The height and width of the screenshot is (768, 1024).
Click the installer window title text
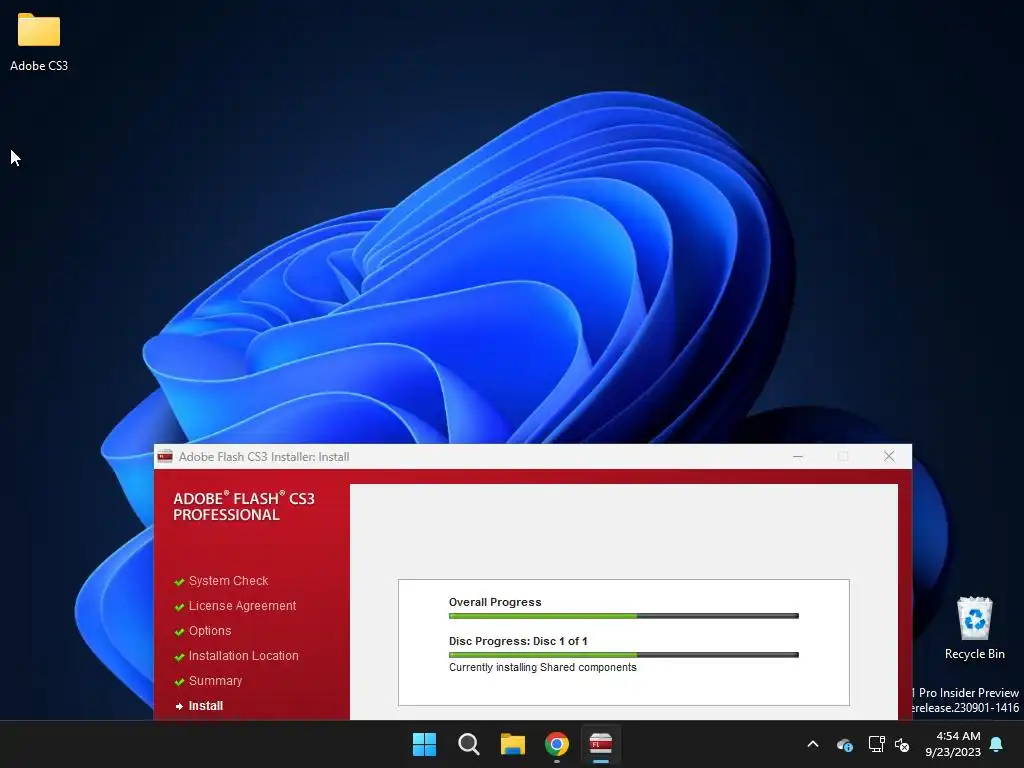tap(264, 456)
